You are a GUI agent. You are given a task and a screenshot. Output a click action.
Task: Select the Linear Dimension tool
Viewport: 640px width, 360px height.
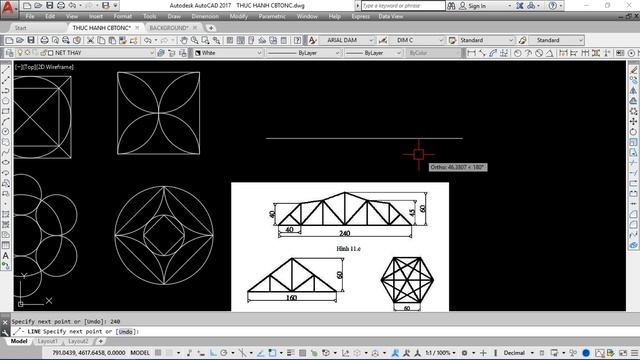click(471, 53)
